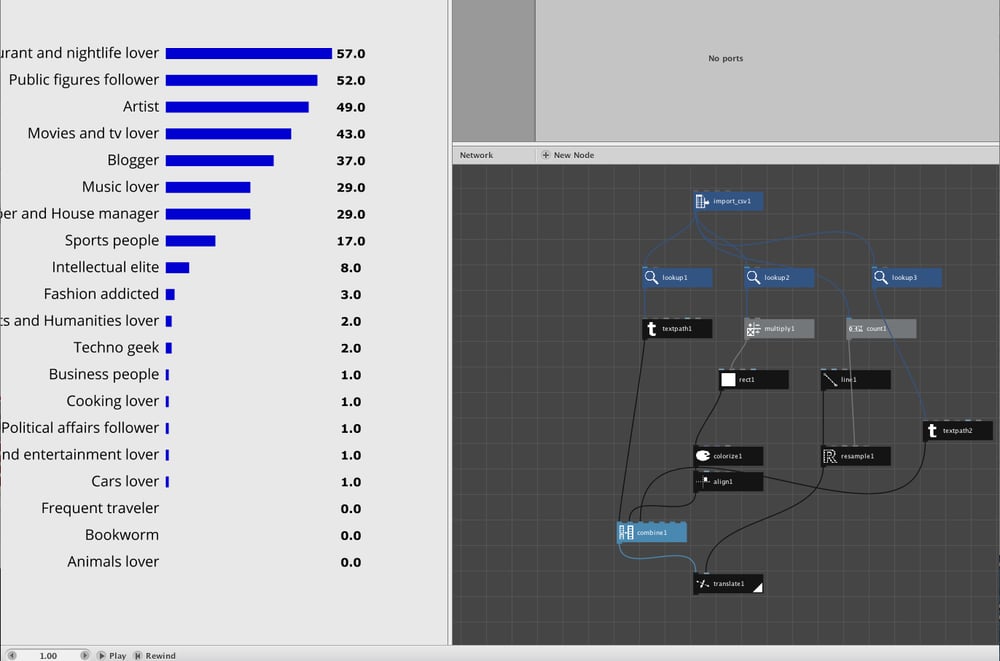Screen dimensions: 1000x661
Task: Click the 'Intellectual elite' label
Action: (x=105, y=267)
